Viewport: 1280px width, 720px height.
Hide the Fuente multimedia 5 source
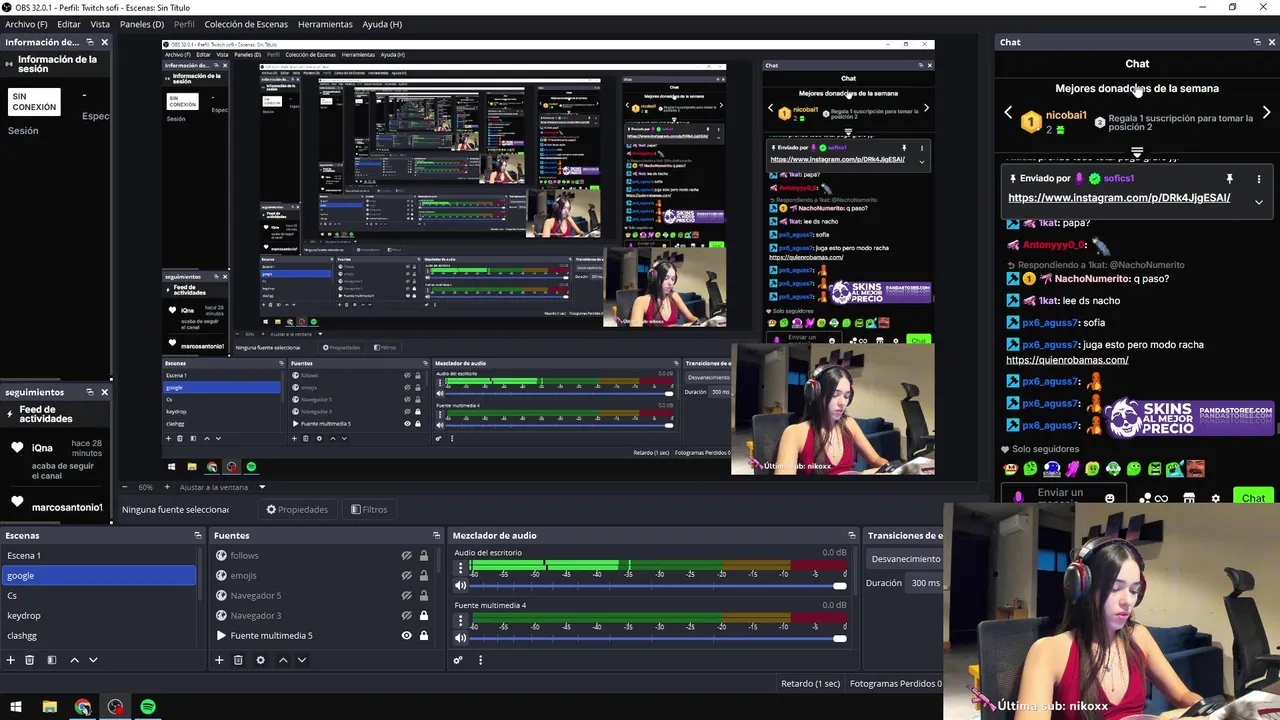(406, 635)
